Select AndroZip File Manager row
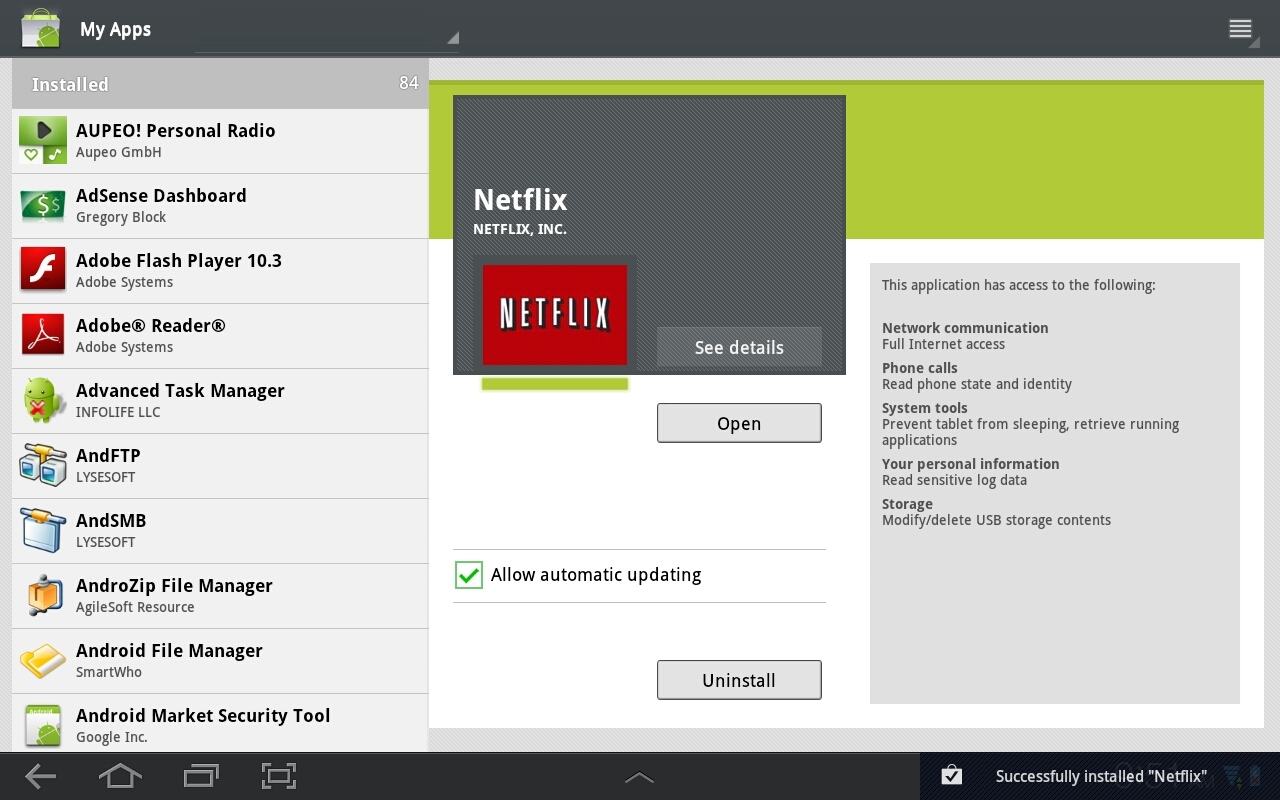Image resolution: width=1280 pixels, height=800 pixels. tap(220, 596)
